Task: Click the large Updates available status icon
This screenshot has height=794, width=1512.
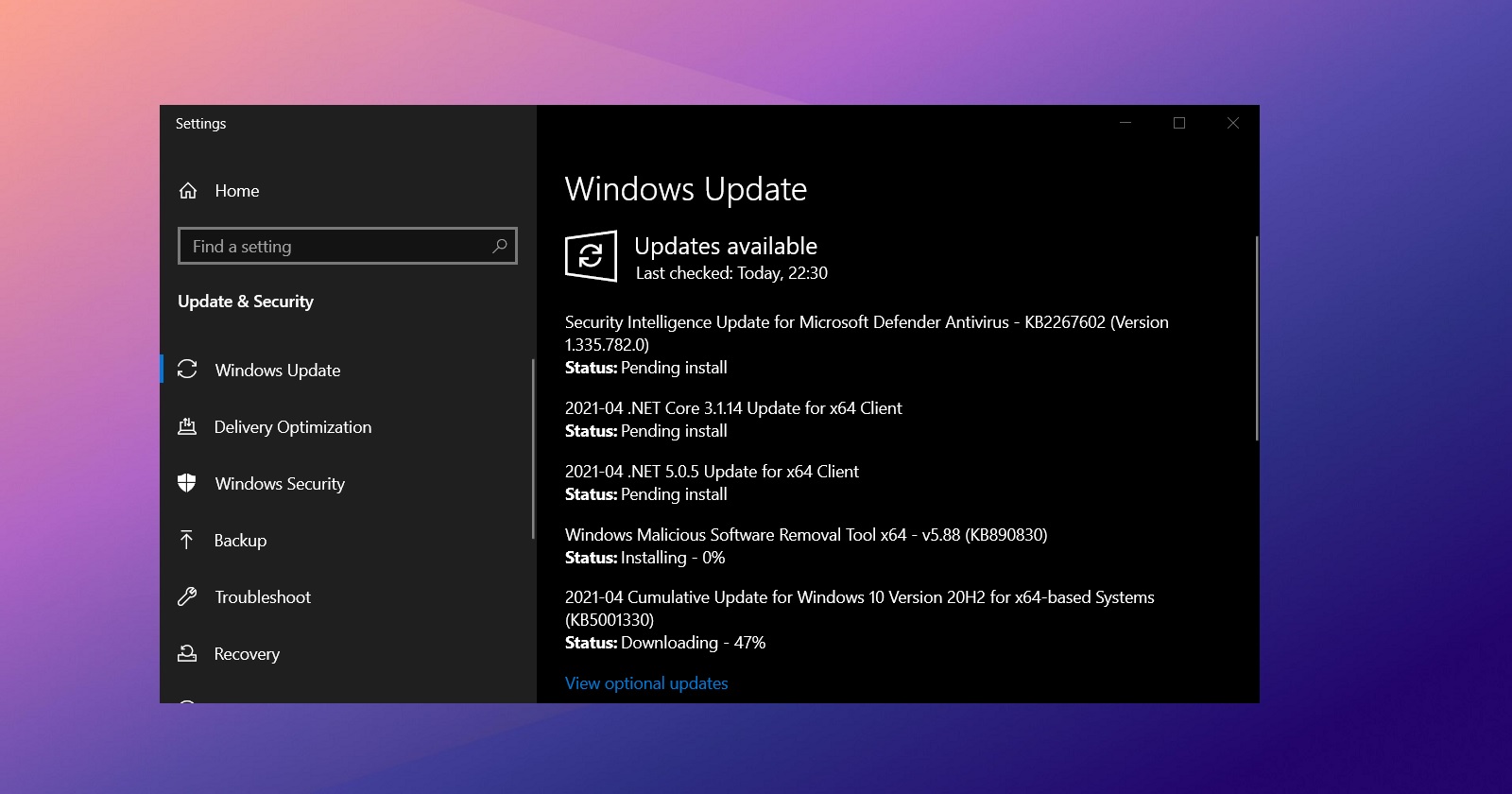Action: [x=591, y=256]
